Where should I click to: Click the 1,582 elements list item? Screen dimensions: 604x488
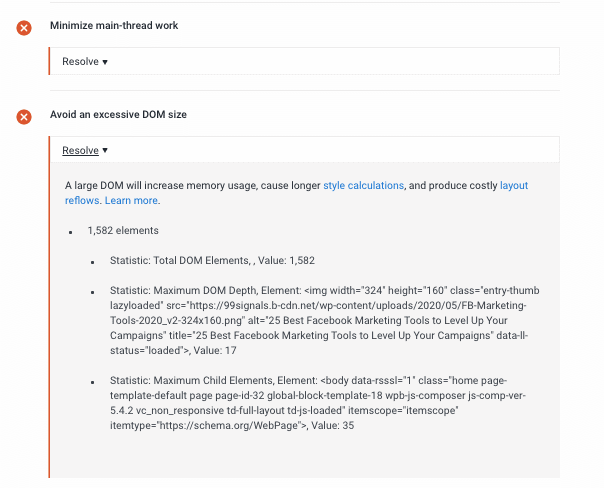(123, 230)
